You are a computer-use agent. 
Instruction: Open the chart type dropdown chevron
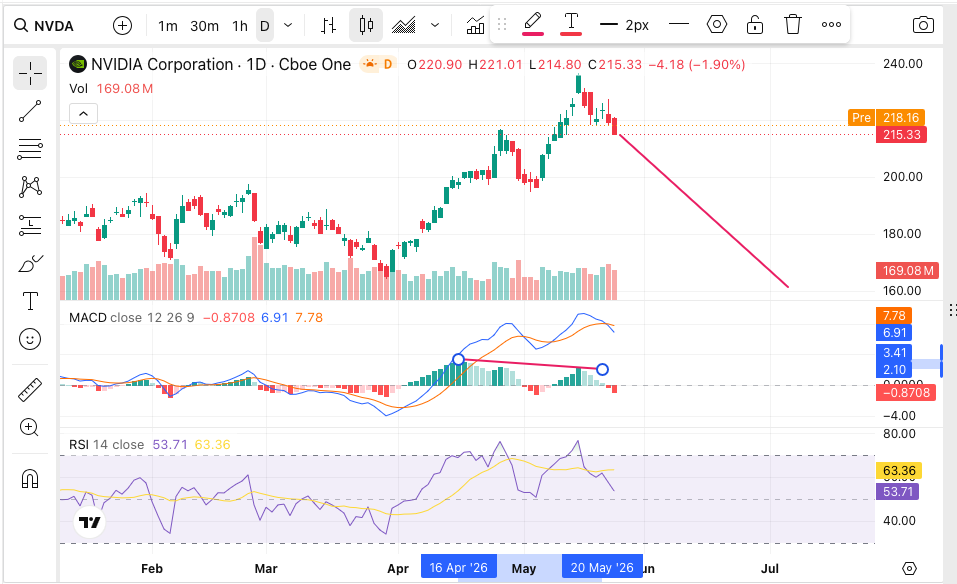click(435, 25)
